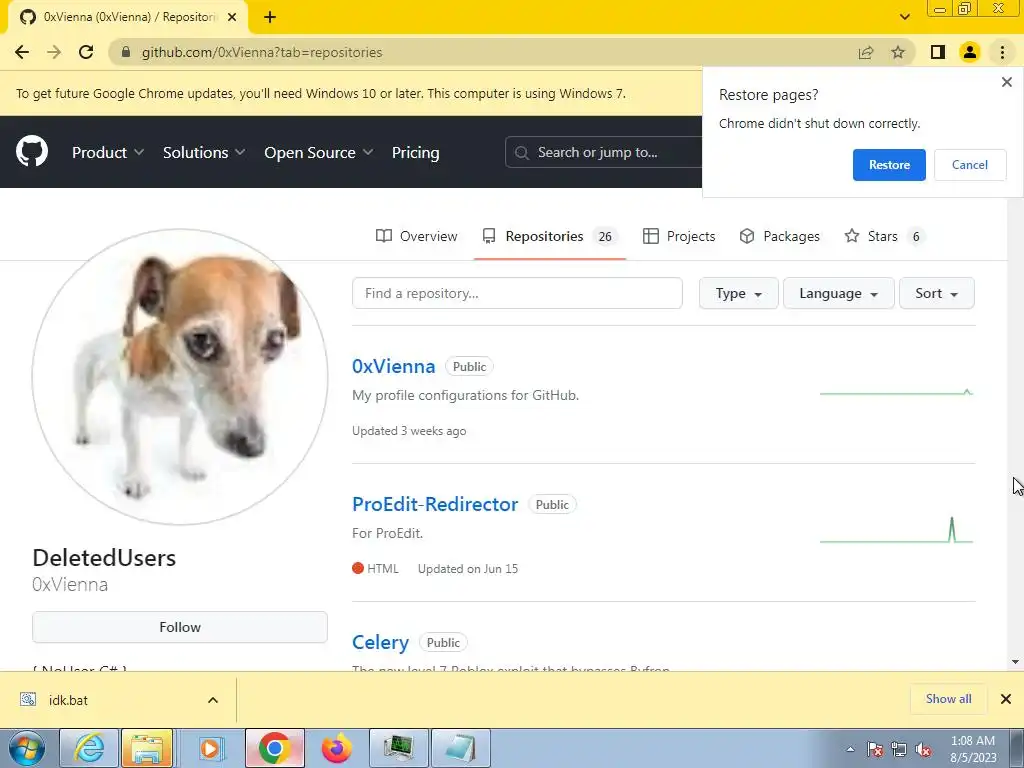Click the browser forward arrow
The width and height of the screenshot is (1024, 768).
[x=54, y=52]
